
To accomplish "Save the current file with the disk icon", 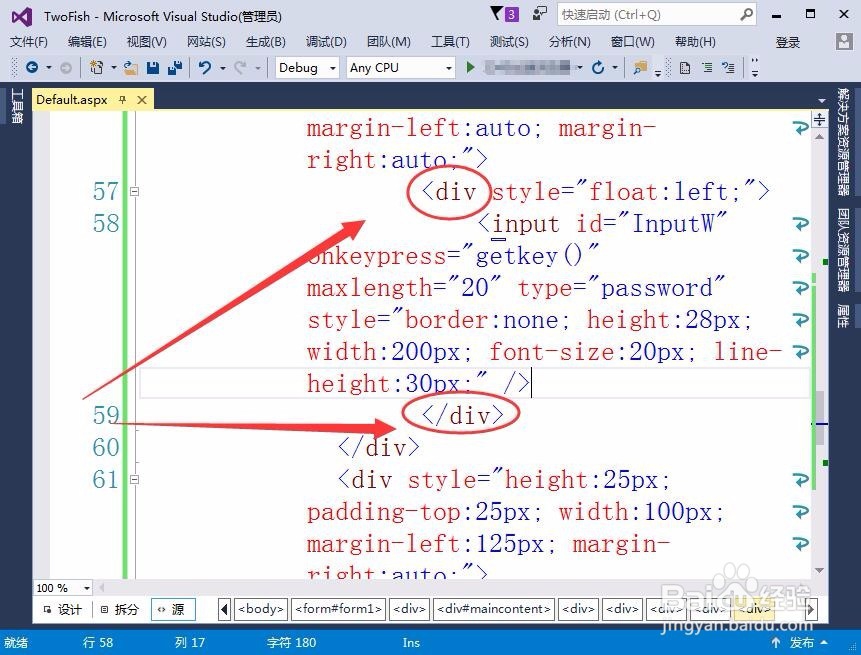I will coord(153,68).
